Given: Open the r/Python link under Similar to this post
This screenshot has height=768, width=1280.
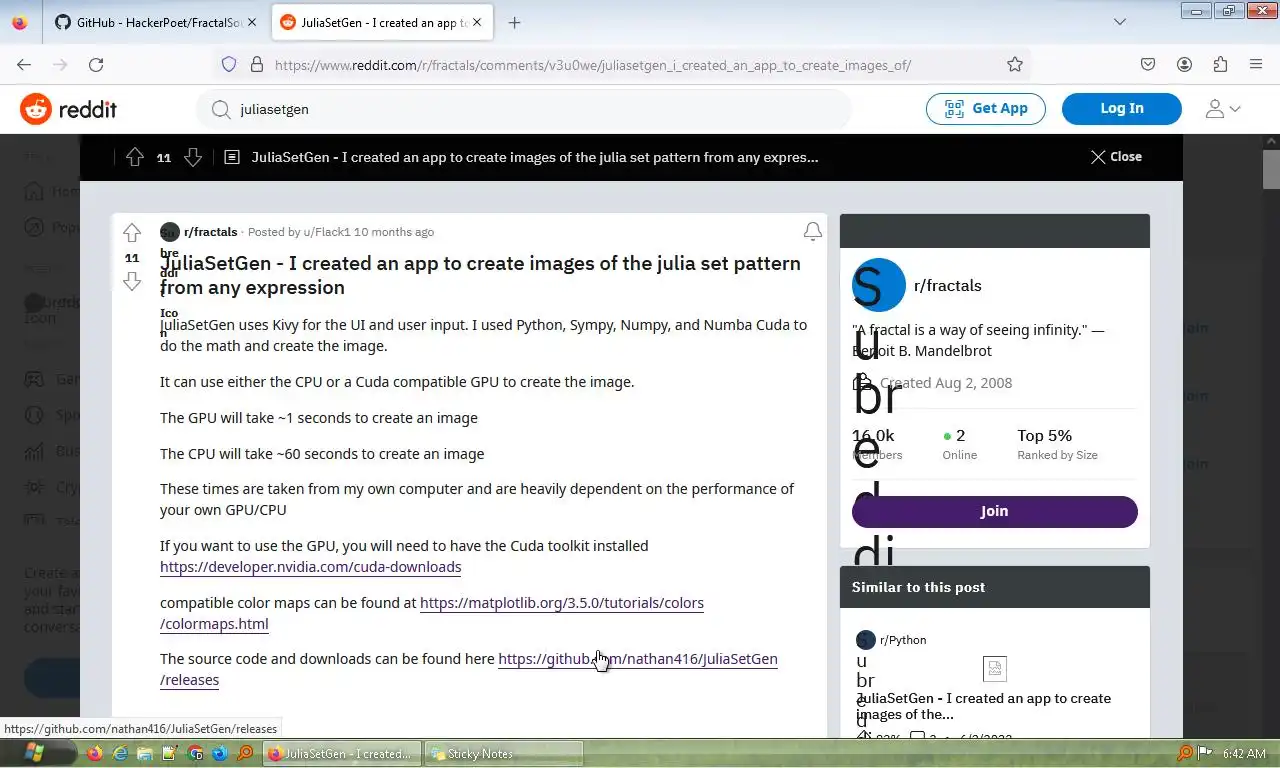Looking at the screenshot, I should click(903, 640).
